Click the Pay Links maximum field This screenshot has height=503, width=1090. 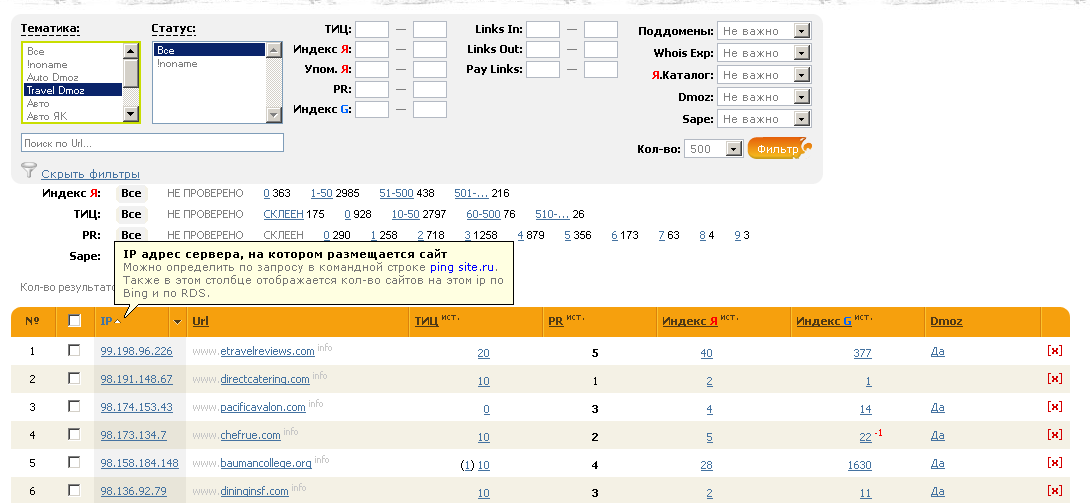[601, 69]
